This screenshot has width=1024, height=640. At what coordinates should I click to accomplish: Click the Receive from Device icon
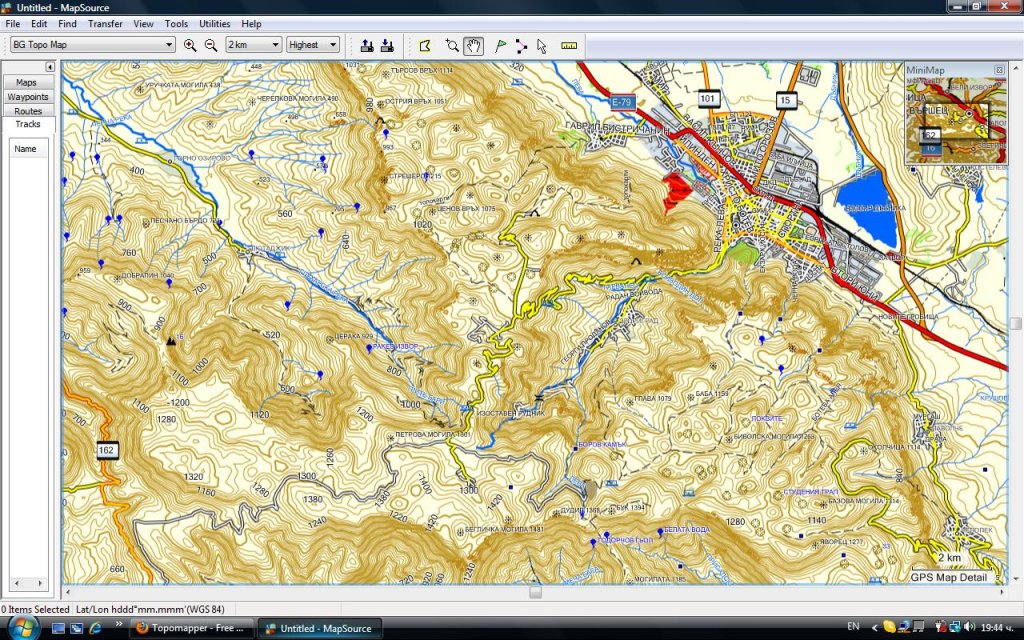pyautogui.click(x=386, y=45)
